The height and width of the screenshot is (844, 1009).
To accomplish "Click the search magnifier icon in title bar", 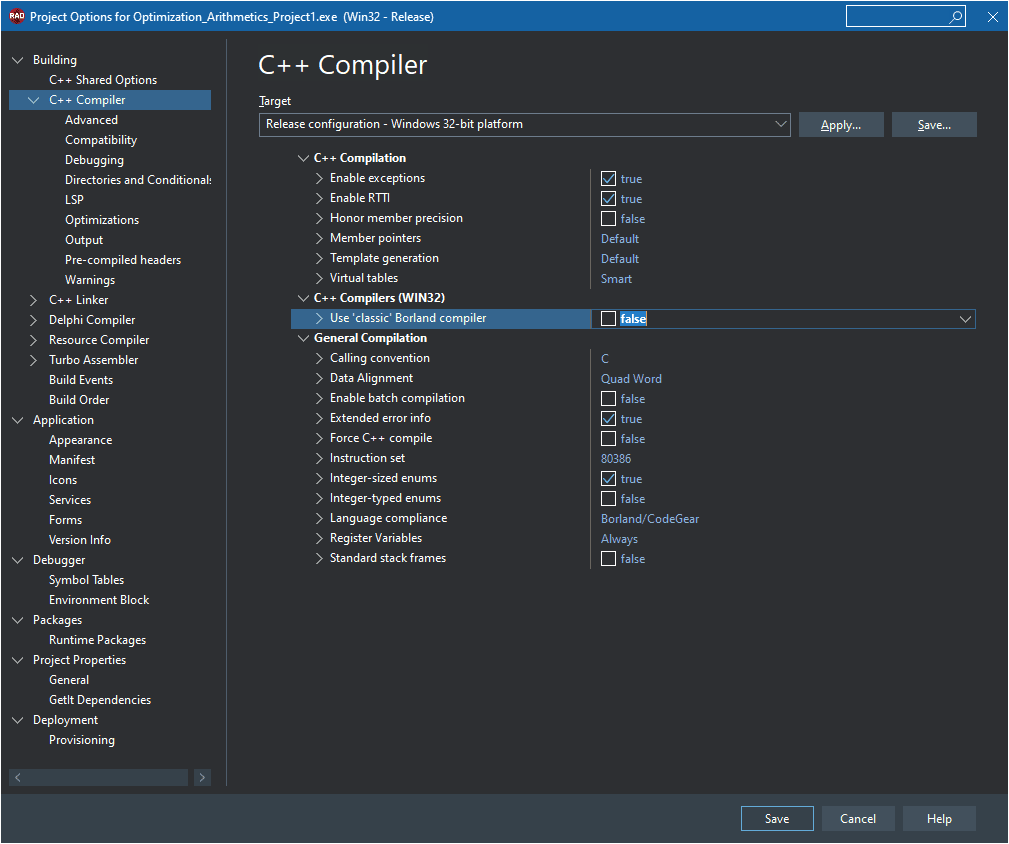I will click(x=956, y=17).
